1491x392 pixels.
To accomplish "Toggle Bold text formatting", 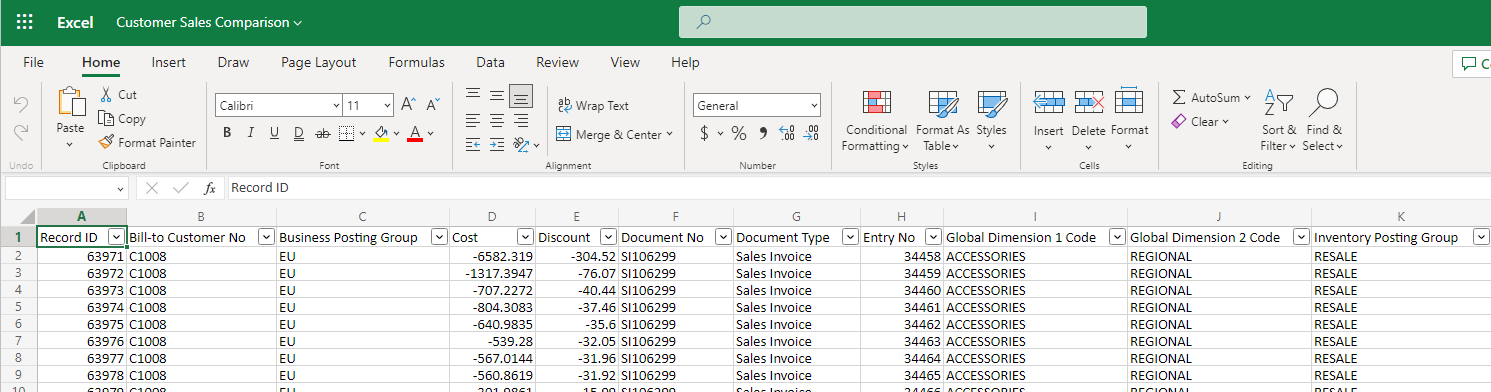I will pos(227,133).
